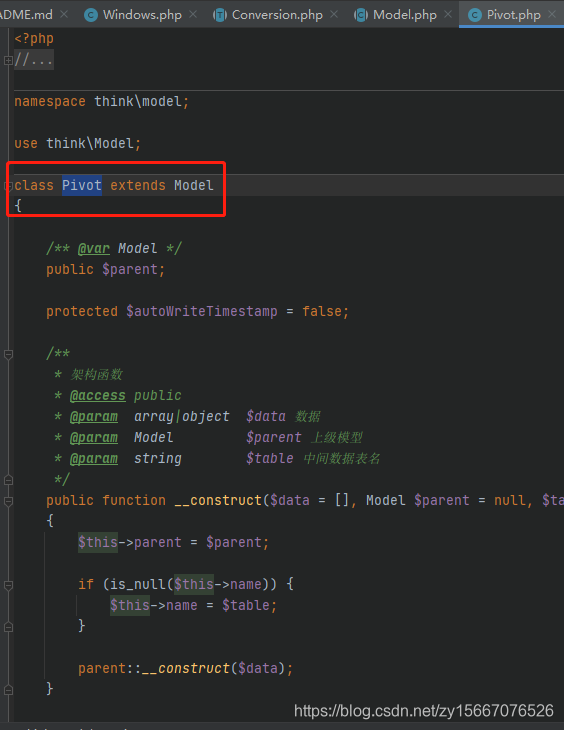The width and height of the screenshot is (564, 730).
Task: Click '$table' in the docblock
Action: click(x=270, y=459)
